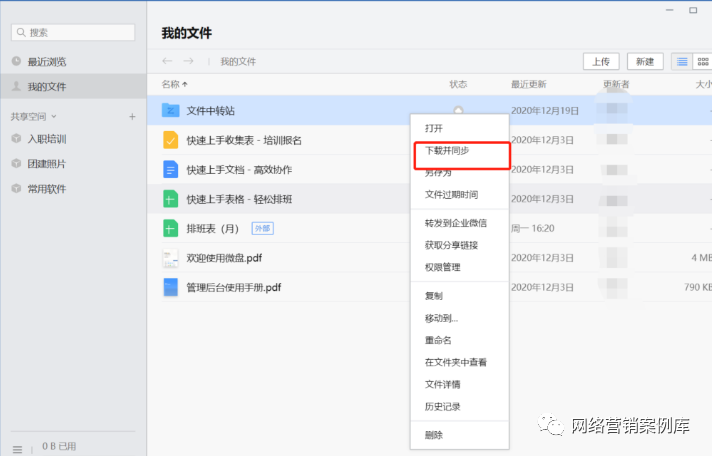712x456 pixels.
Task: Click the 快速上手表格 spreadsheet icon
Action: (170, 199)
